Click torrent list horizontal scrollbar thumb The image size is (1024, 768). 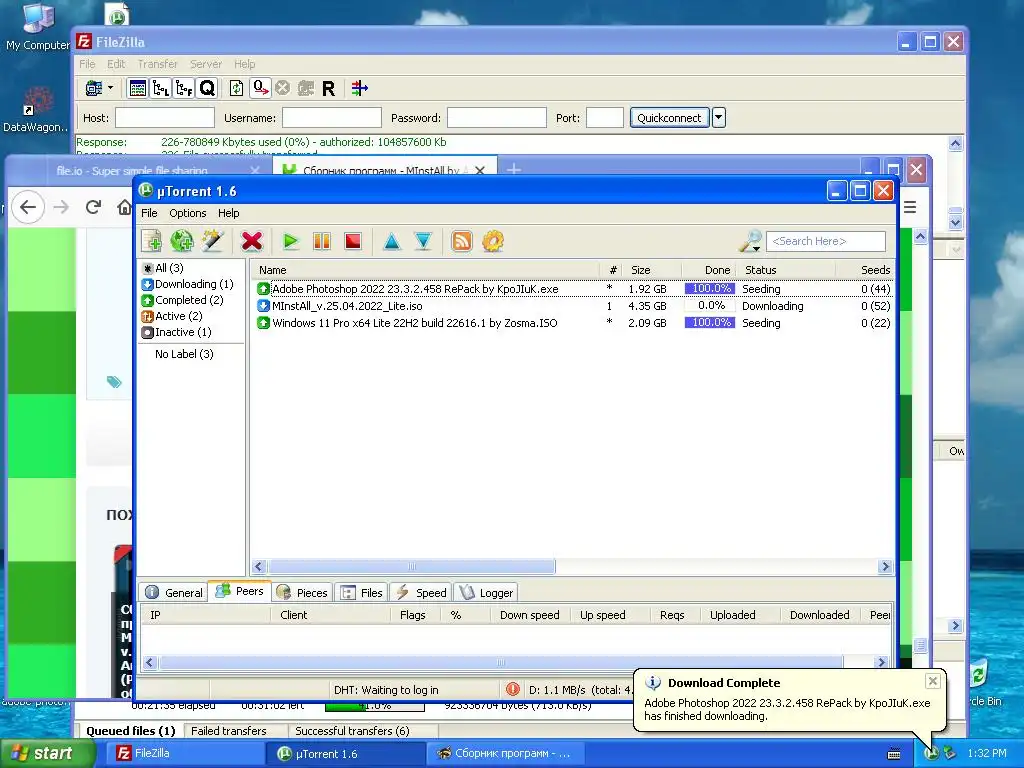tap(411, 566)
